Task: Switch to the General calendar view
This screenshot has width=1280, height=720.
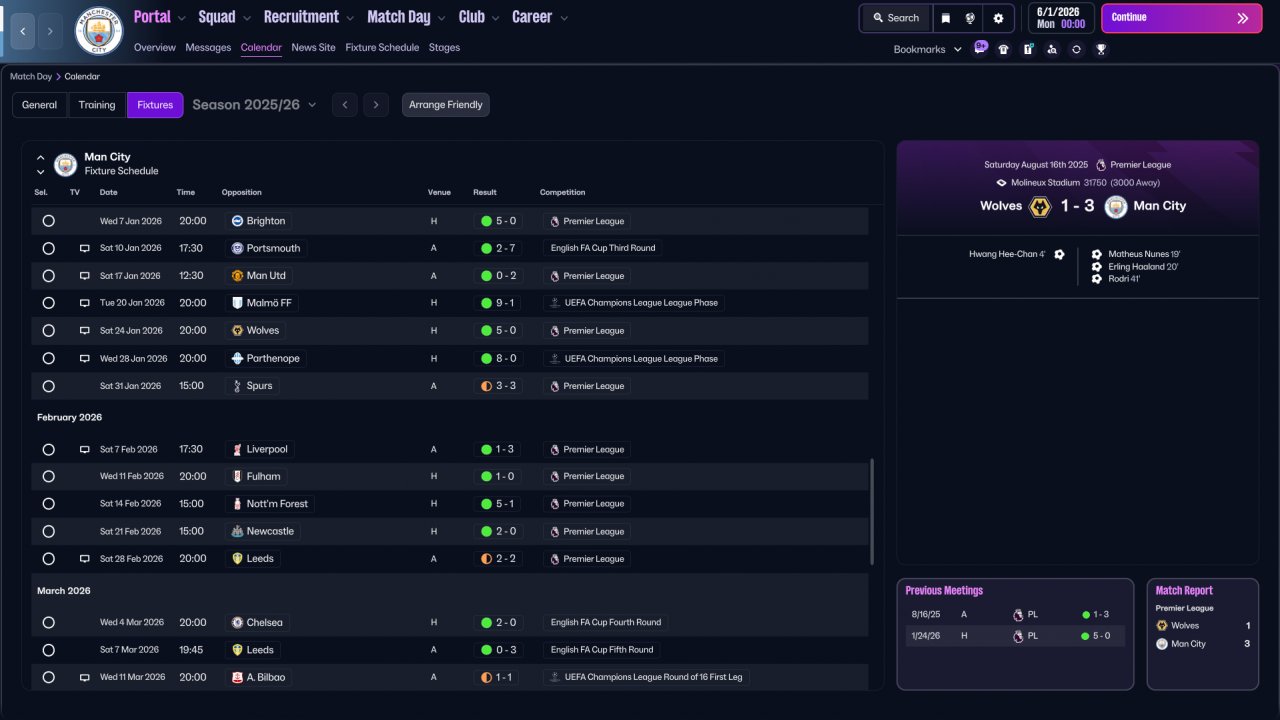Action: 40,105
